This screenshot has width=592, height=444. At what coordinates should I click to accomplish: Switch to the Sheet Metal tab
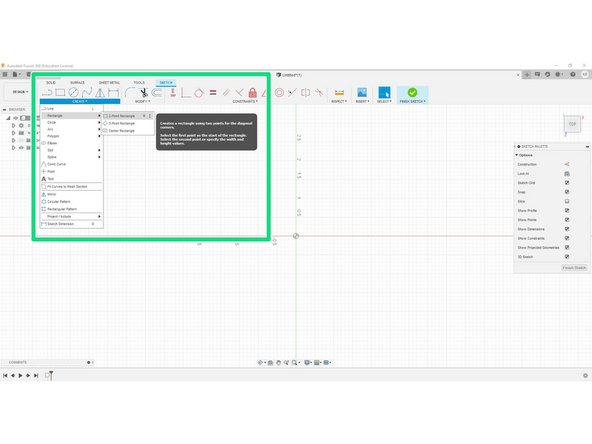pos(109,82)
